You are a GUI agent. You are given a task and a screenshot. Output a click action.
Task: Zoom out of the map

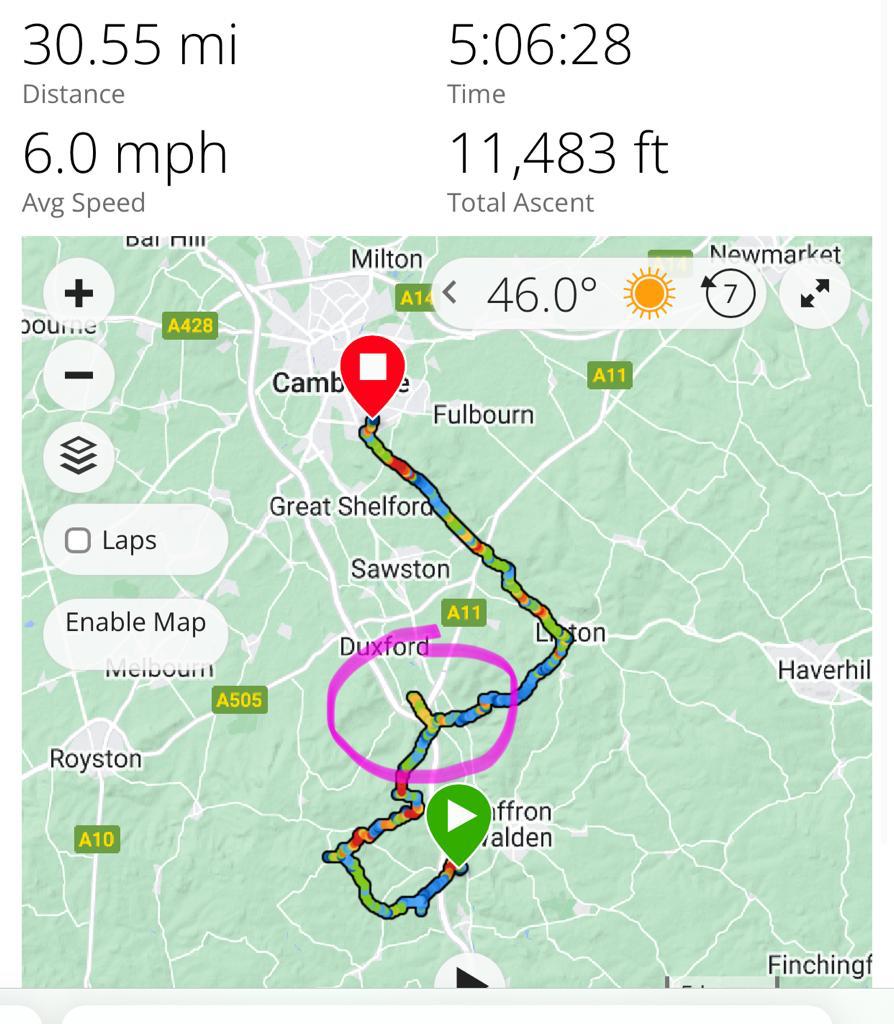pyautogui.click(x=79, y=375)
